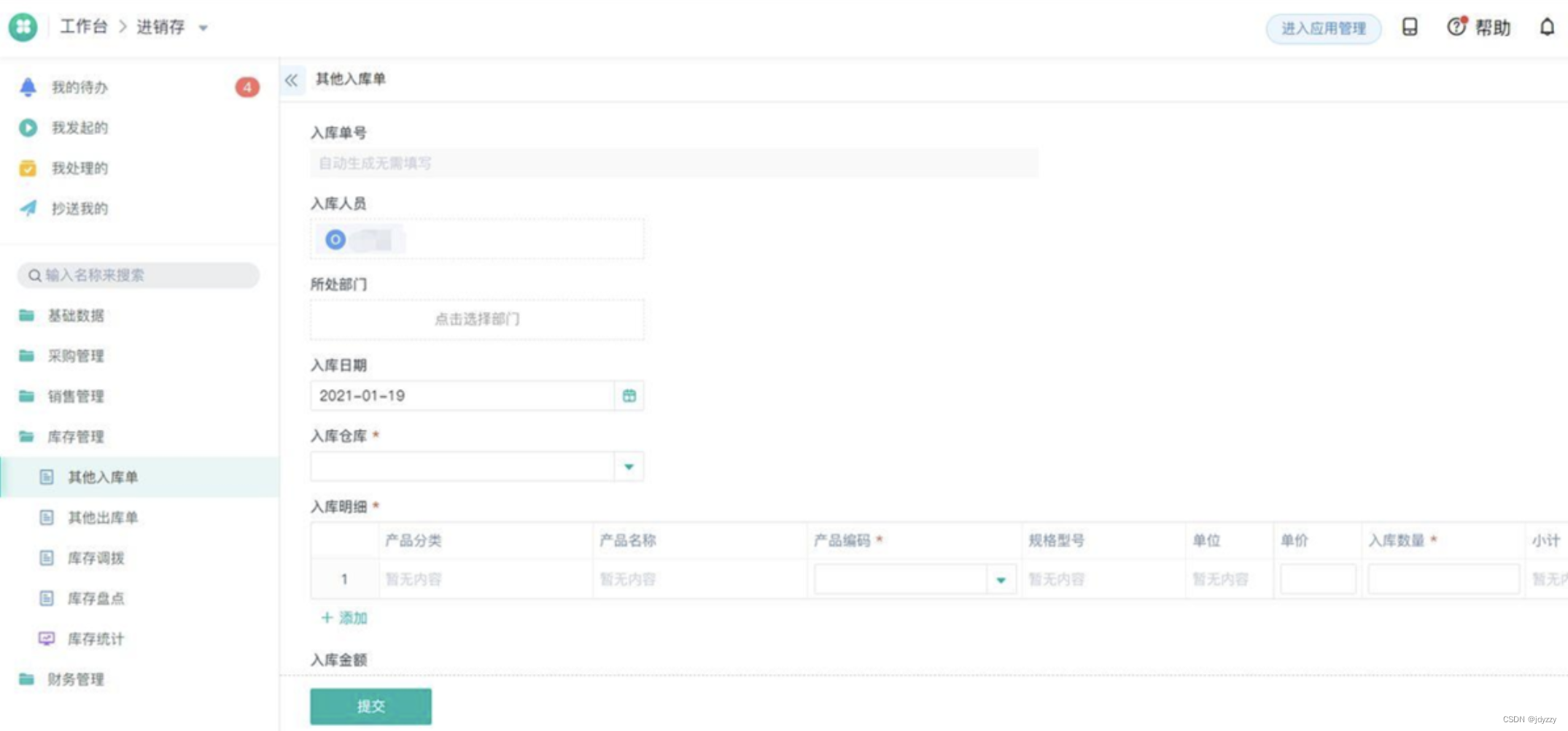Image resolution: width=1568 pixels, height=731 pixels.
Task: Click 添加 to add a detail row
Action: tap(344, 618)
